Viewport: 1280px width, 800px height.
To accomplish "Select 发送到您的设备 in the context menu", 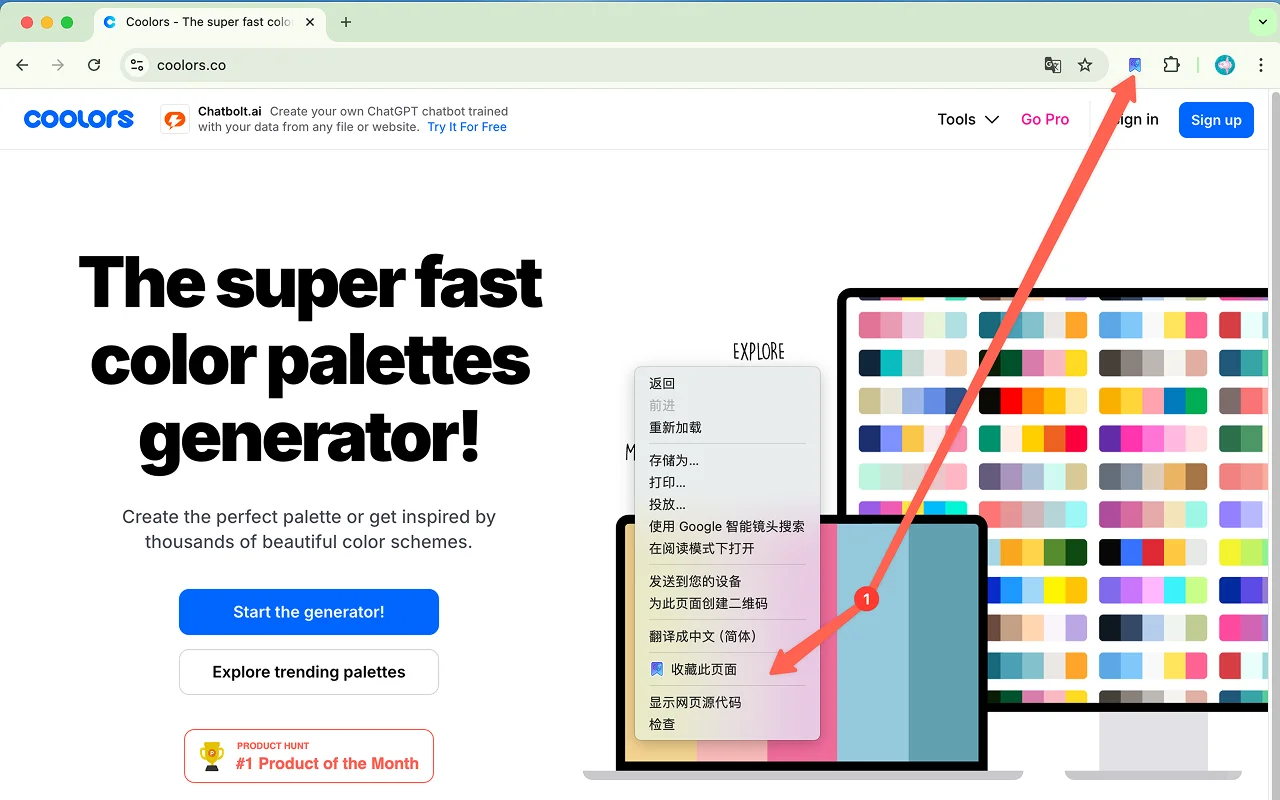I will coord(727,581).
